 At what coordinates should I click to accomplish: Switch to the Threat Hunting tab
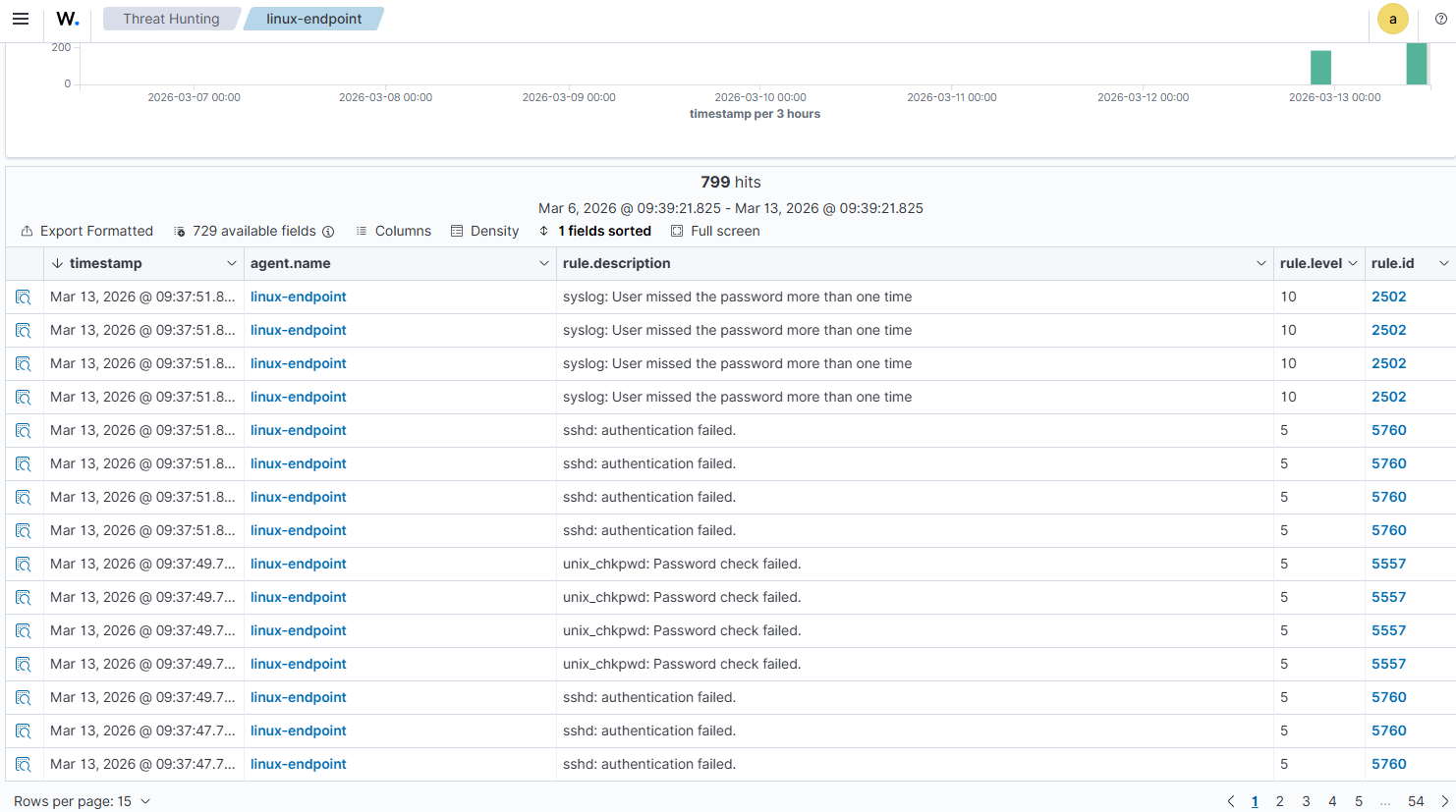171,18
